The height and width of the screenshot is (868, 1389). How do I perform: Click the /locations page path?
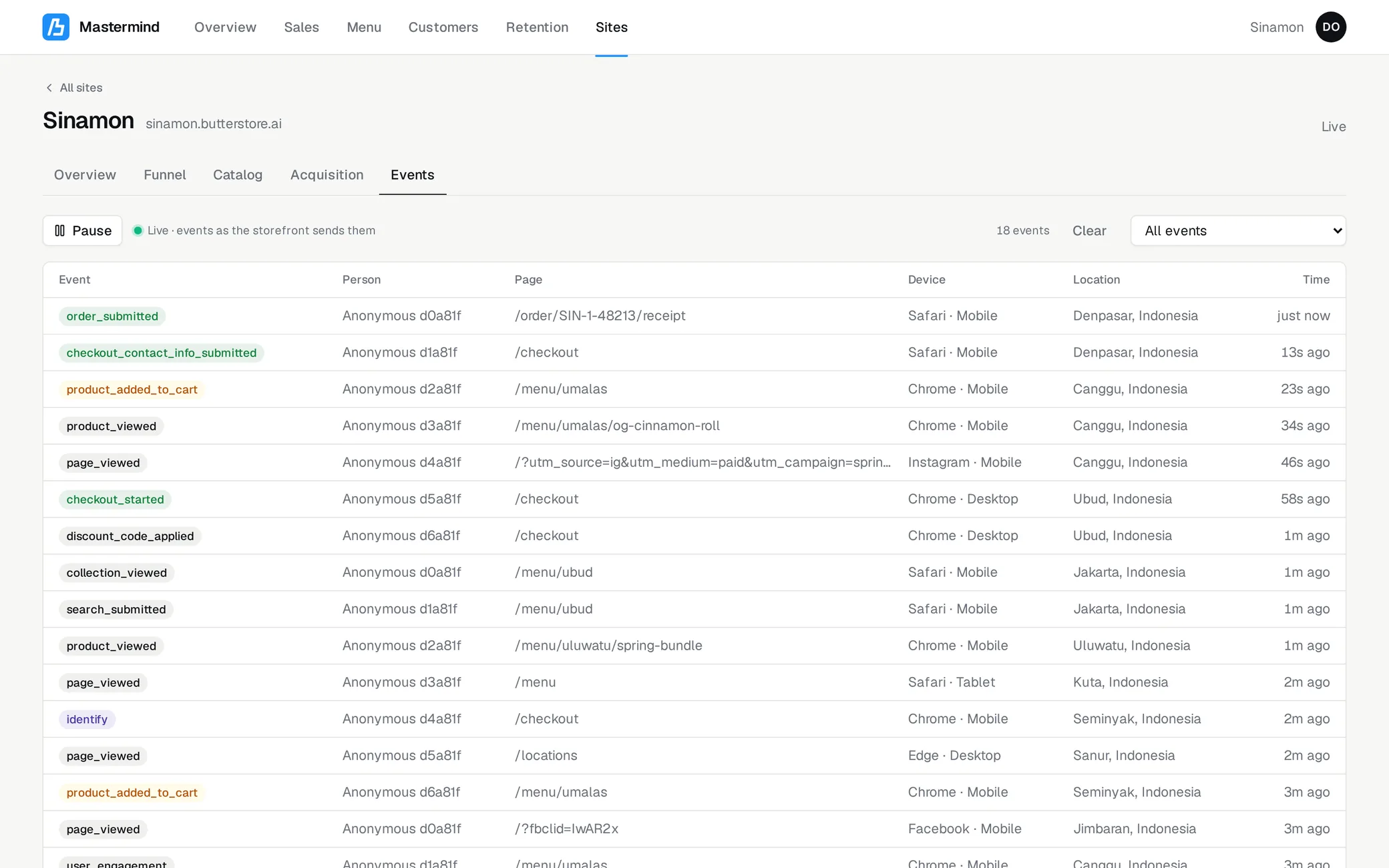pos(546,756)
